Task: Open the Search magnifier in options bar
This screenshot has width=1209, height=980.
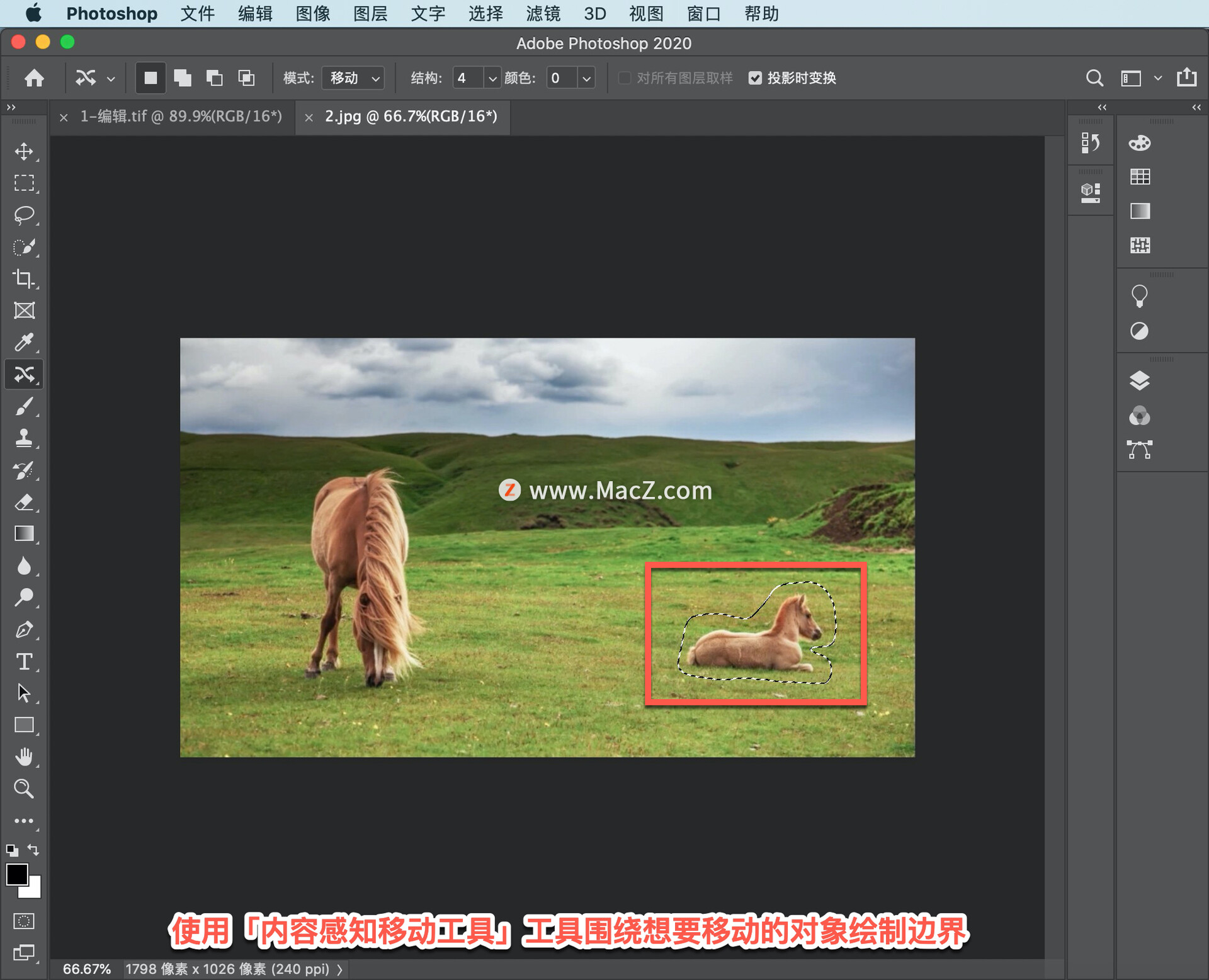Action: pos(1094,78)
